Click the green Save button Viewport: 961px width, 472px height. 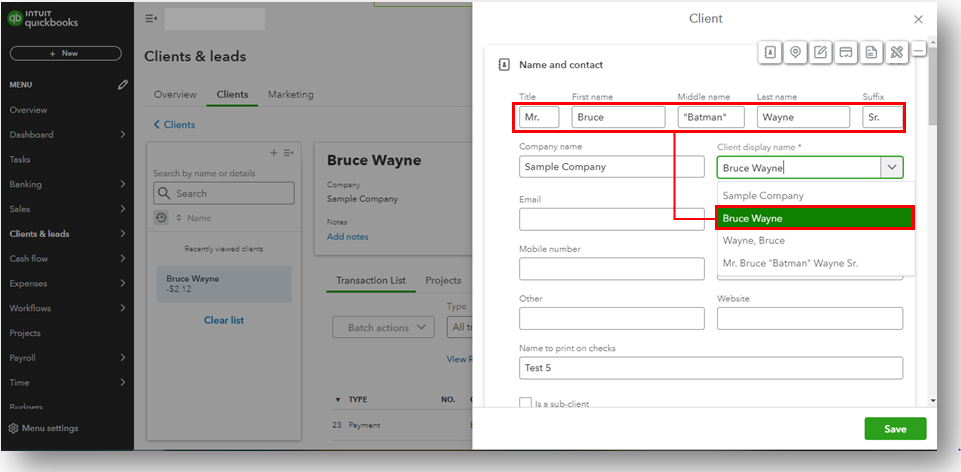click(x=895, y=429)
